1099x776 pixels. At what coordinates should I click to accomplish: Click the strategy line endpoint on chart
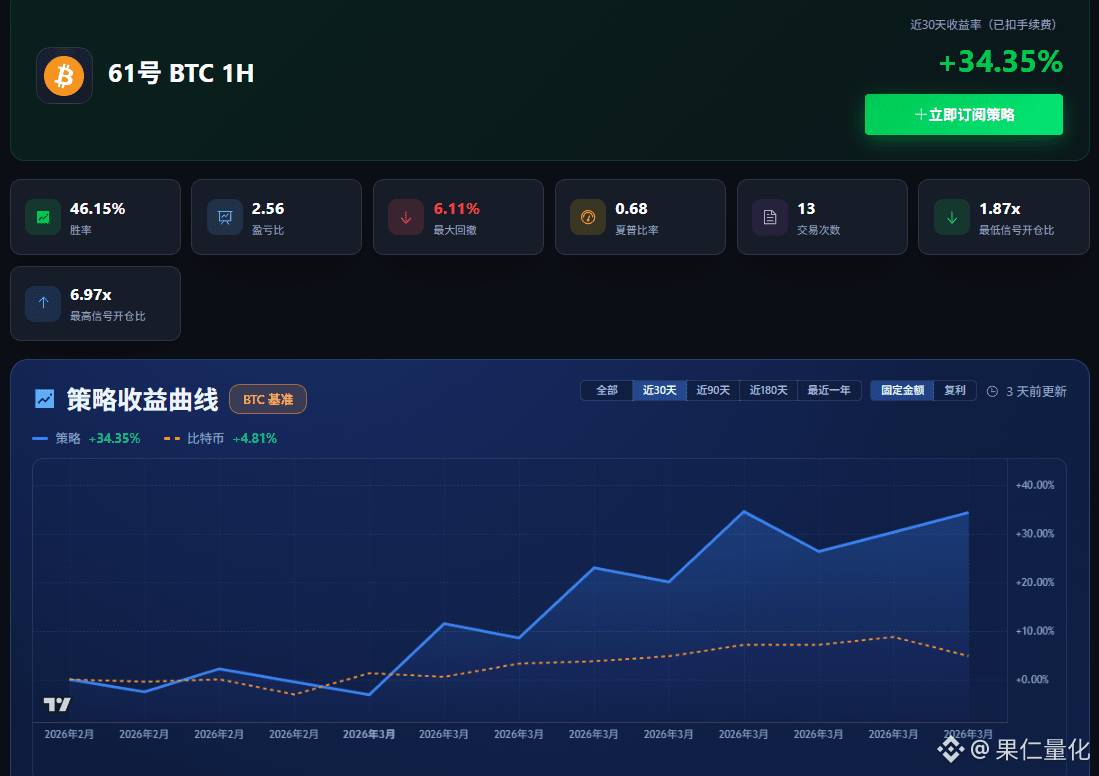(968, 513)
